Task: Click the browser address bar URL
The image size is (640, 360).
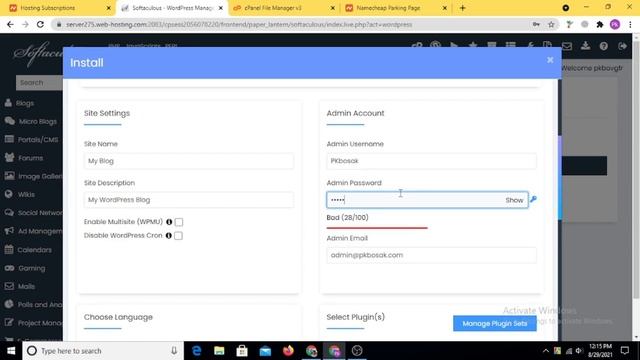Action: 239,24
